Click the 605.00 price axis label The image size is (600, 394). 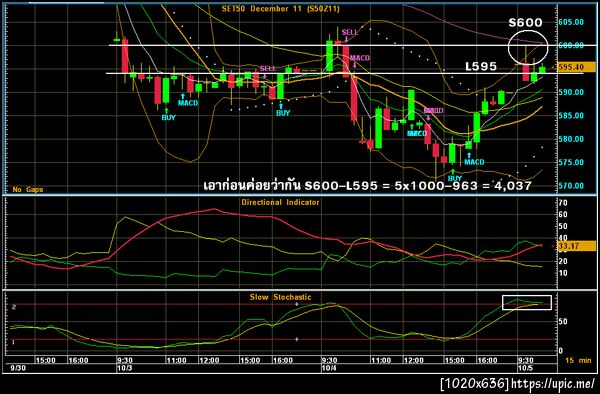point(571,22)
